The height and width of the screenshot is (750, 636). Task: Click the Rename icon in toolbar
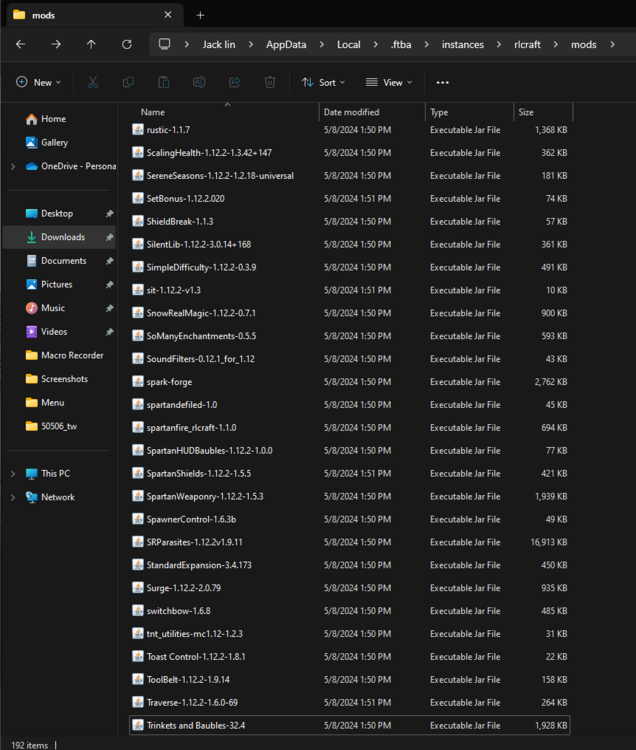coord(199,82)
